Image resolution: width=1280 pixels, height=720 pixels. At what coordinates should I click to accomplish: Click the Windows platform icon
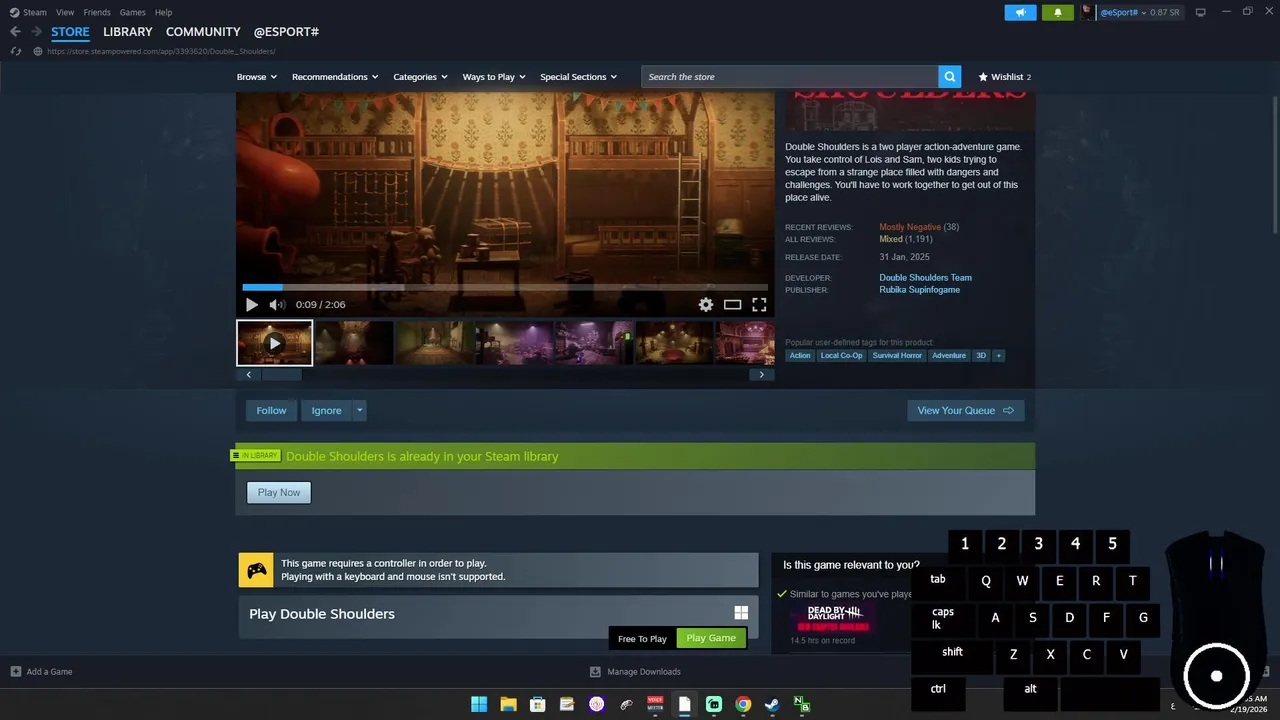point(741,613)
